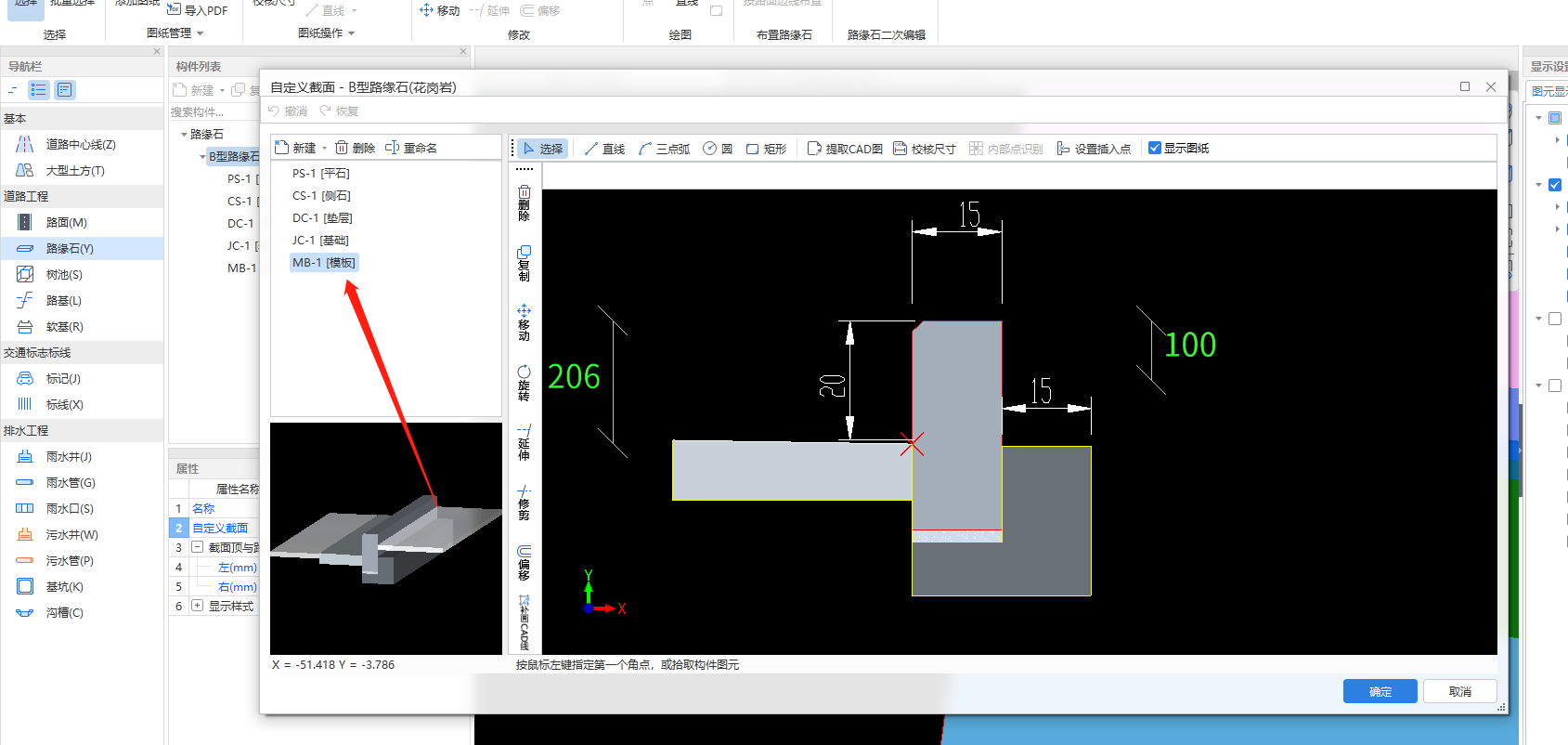Select DC-1 [垫层] in the section list

click(322, 218)
